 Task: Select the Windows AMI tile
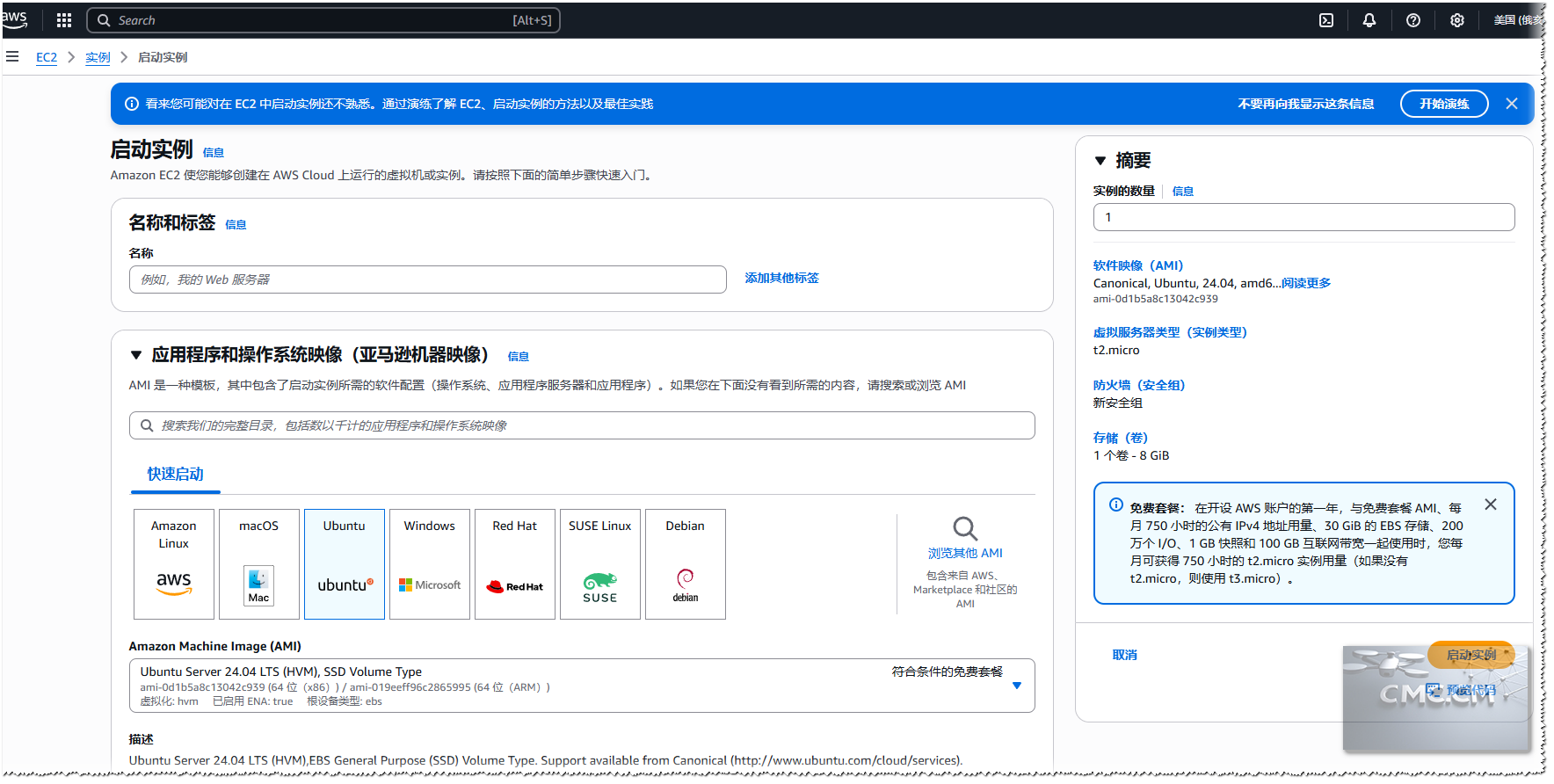430,564
